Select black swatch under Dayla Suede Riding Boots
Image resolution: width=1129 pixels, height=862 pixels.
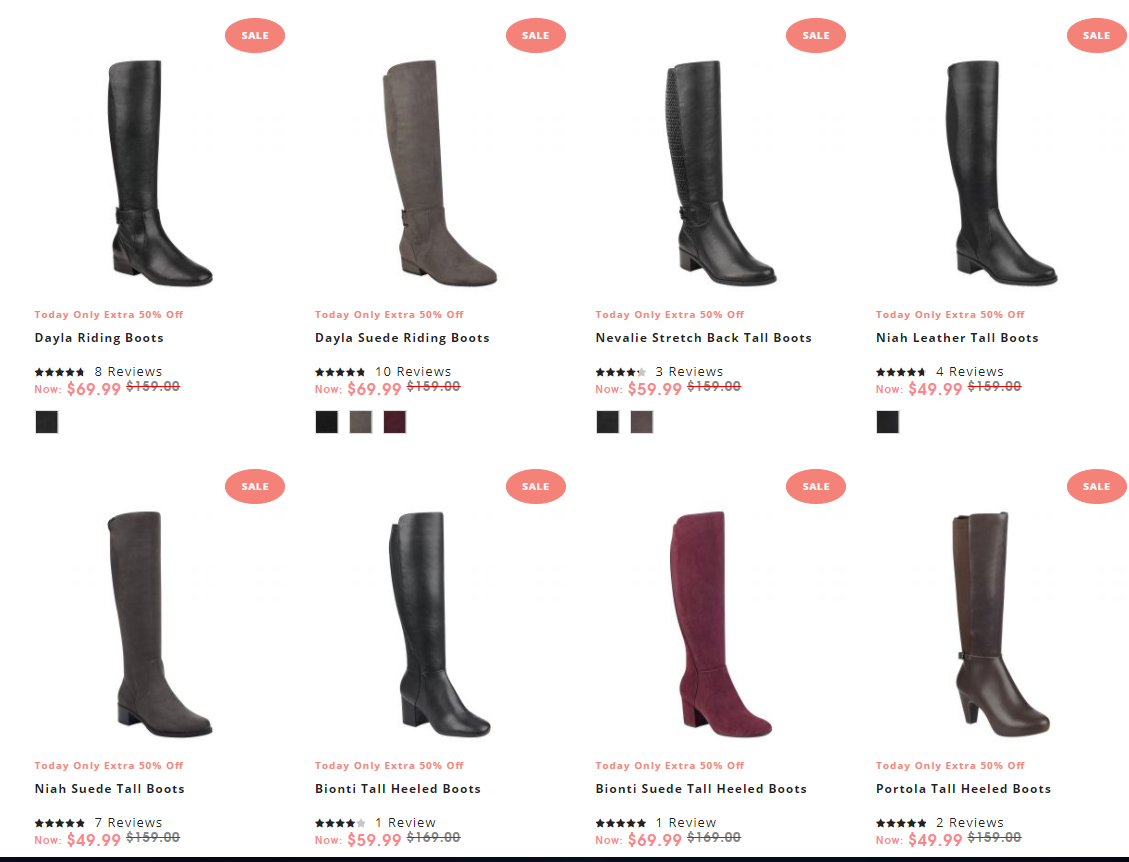pos(327,422)
